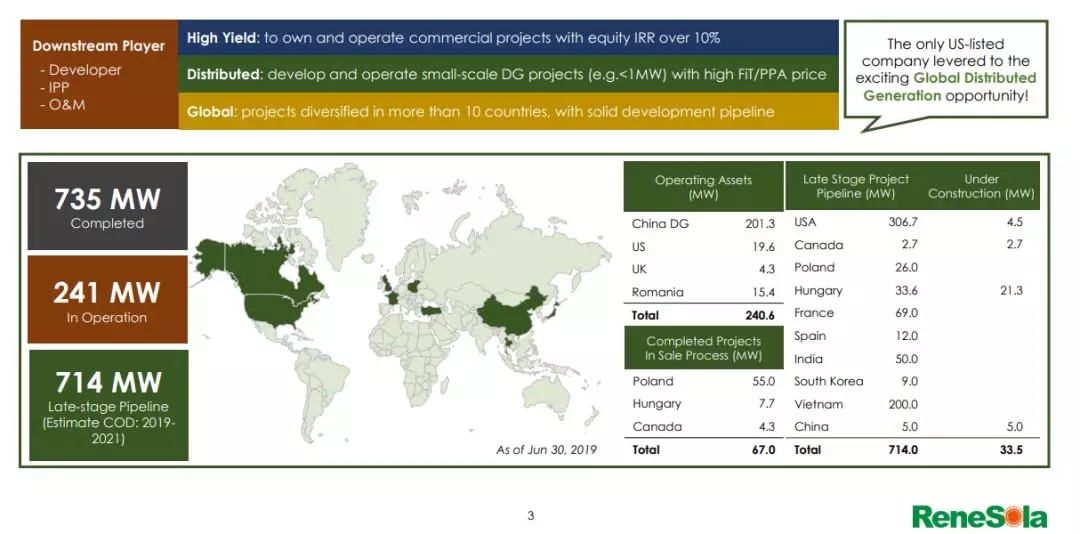The width and height of the screenshot is (1080, 534).
Task: Select the 735 MW Completed box
Action: [x=107, y=206]
